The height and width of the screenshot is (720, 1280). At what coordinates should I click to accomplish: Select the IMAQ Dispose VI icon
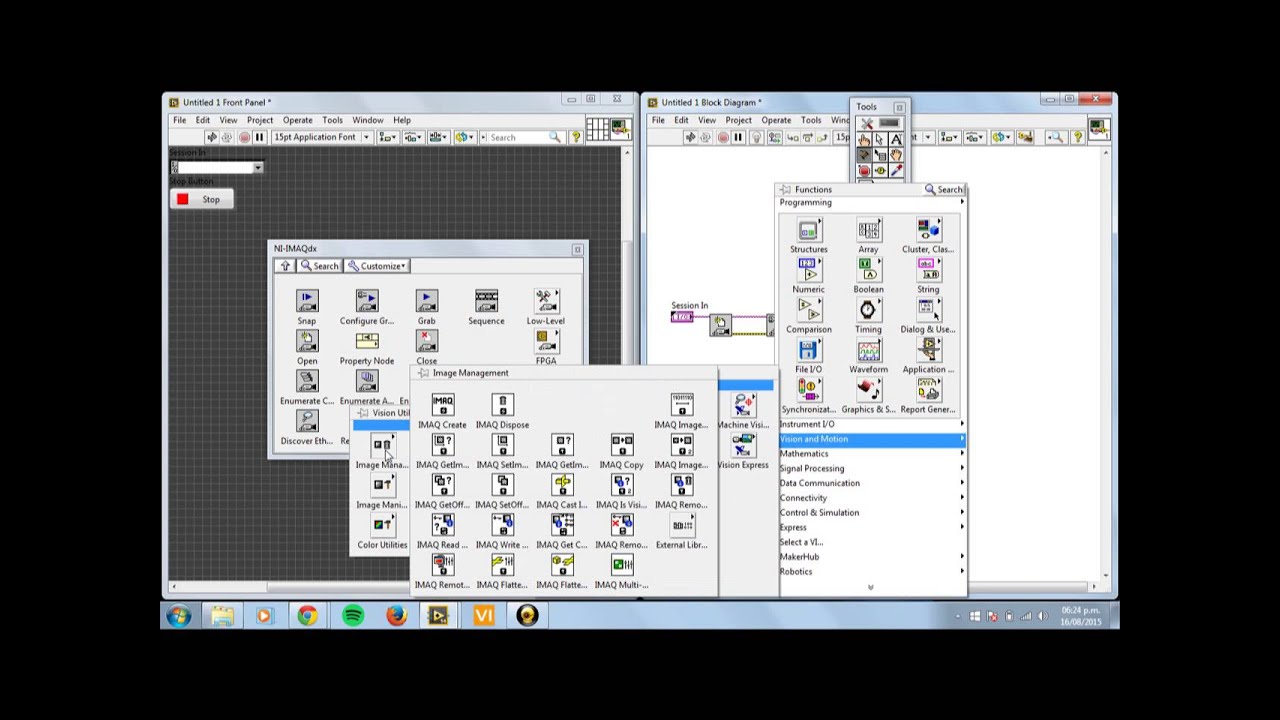503,405
